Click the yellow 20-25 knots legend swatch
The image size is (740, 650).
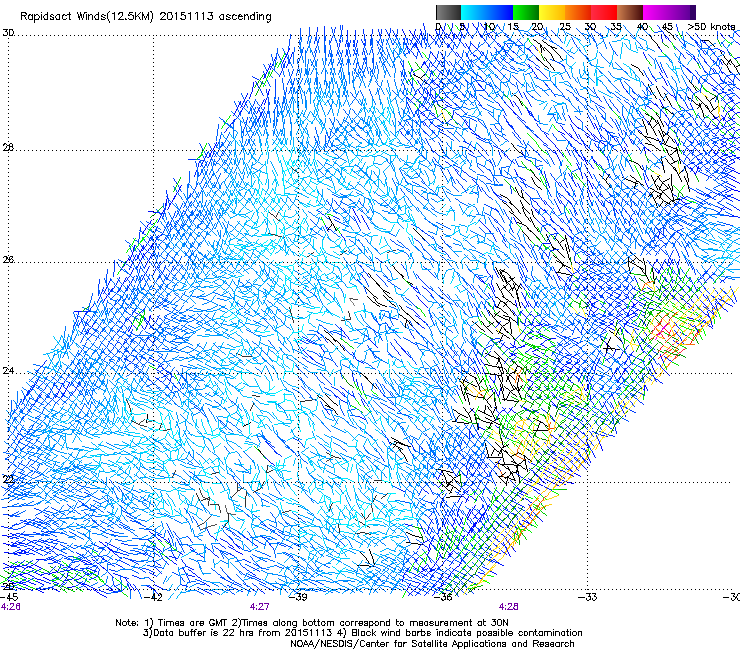(x=552, y=12)
